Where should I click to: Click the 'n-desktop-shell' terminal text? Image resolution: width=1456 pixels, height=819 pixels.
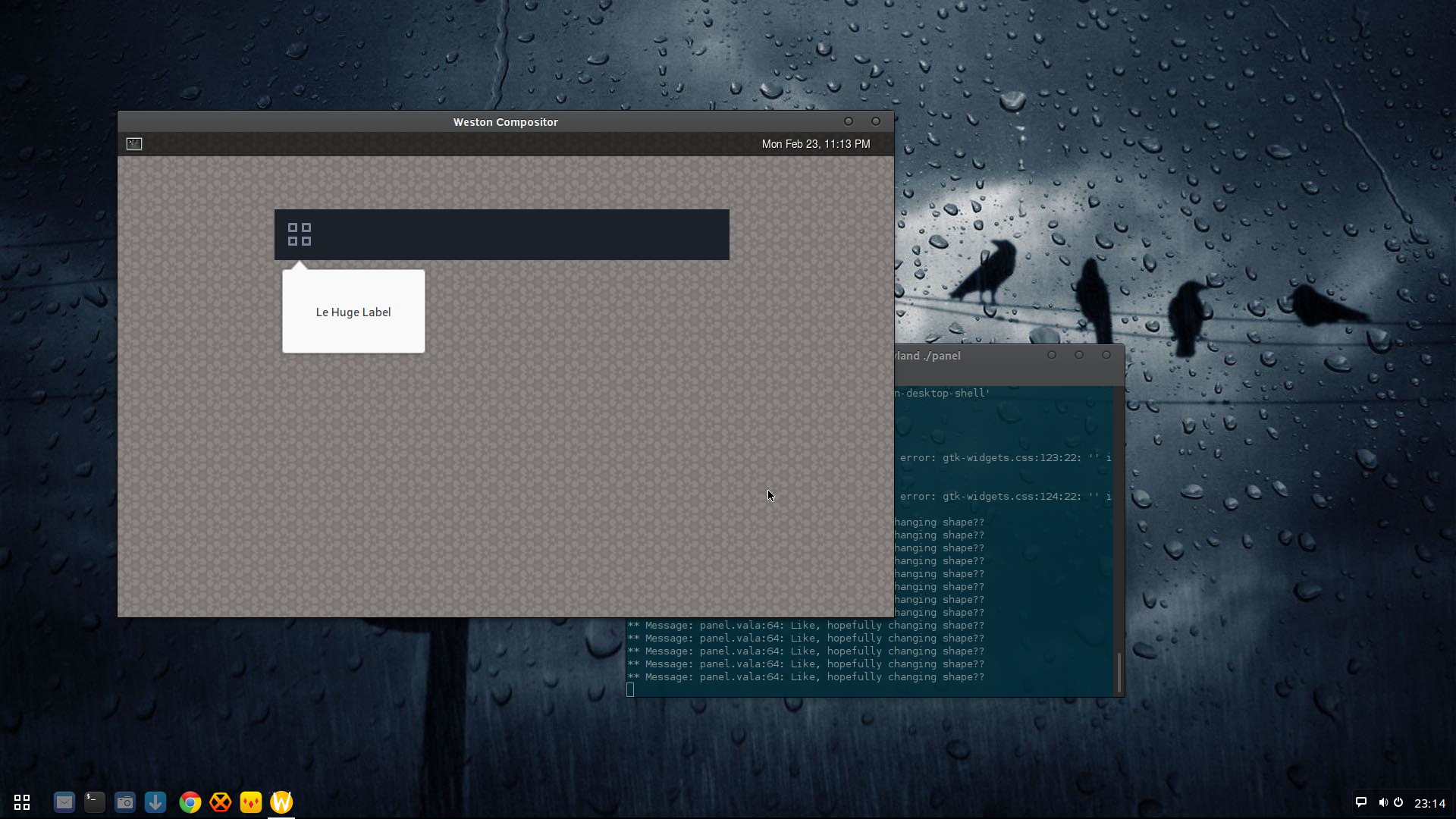coord(943,394)
